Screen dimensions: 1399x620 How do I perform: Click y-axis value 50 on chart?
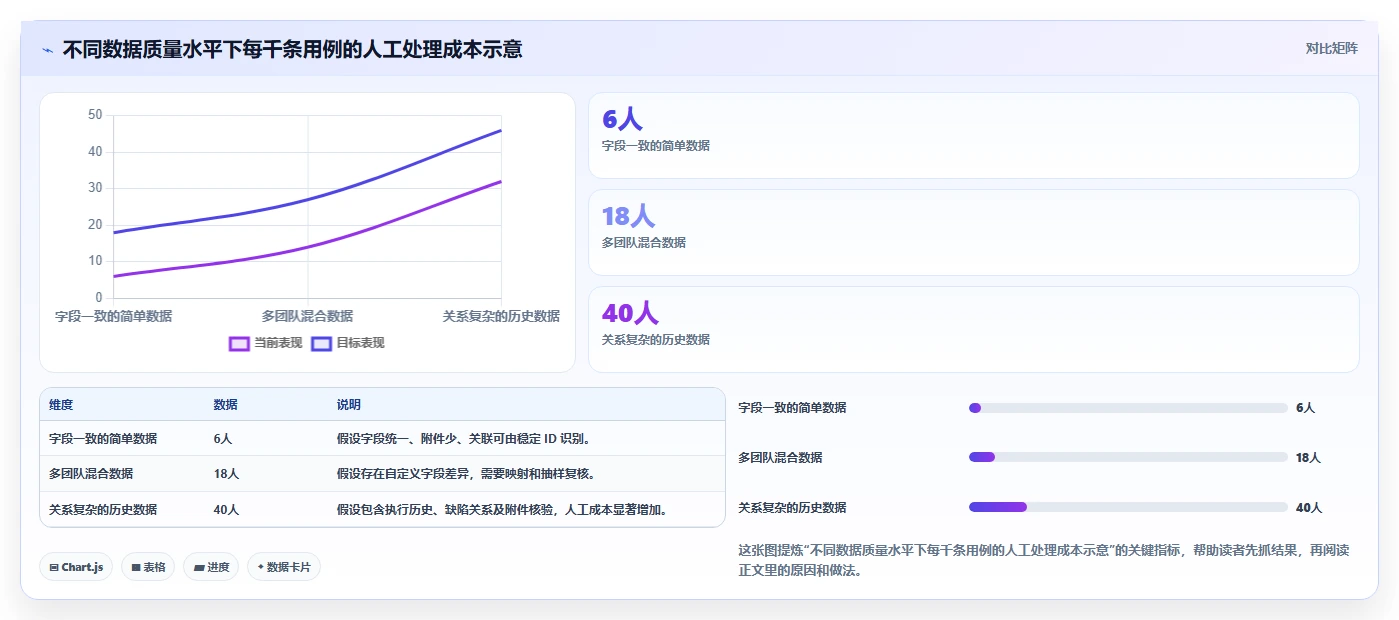click(x=95, y=115)
